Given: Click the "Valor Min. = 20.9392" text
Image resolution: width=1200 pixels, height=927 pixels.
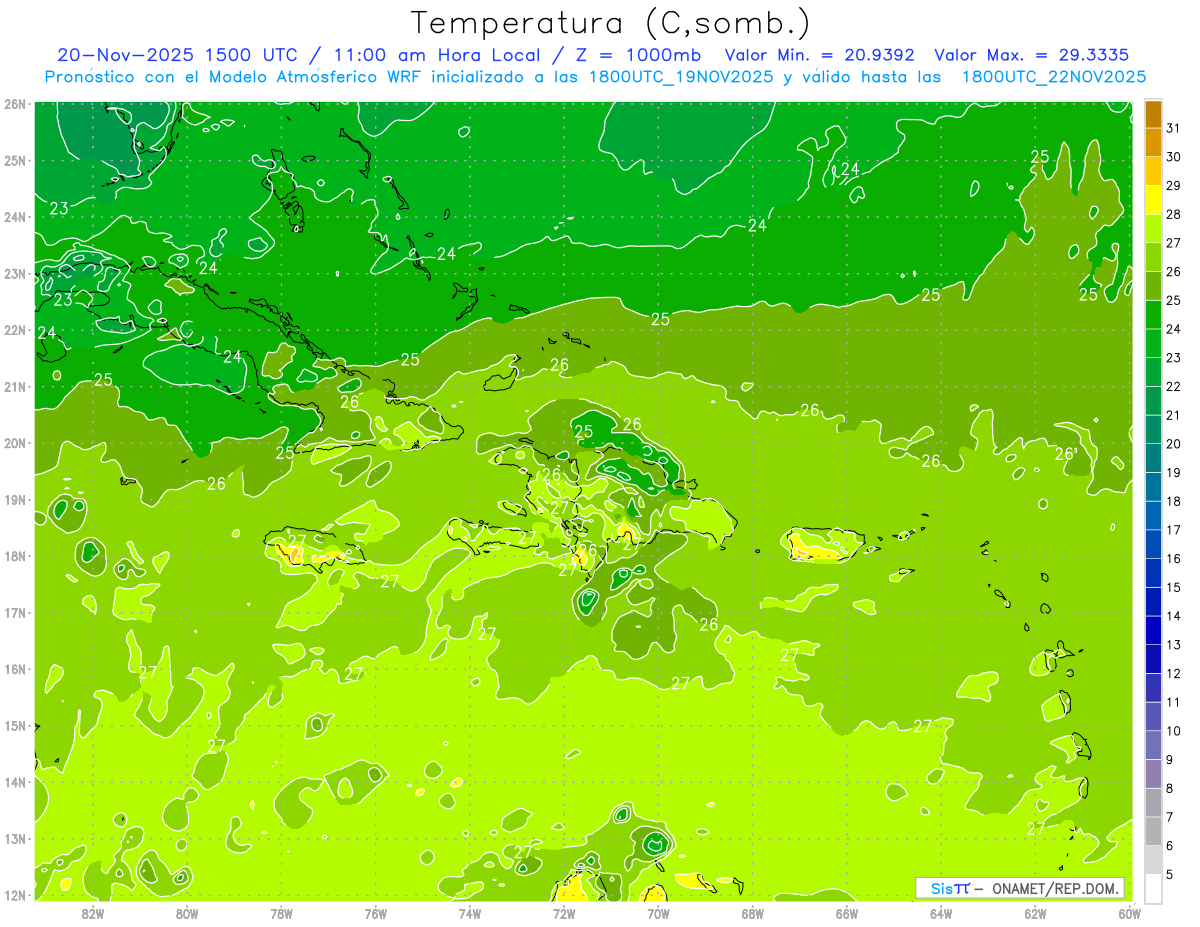Looking at the screenshot, I should 819,55.
